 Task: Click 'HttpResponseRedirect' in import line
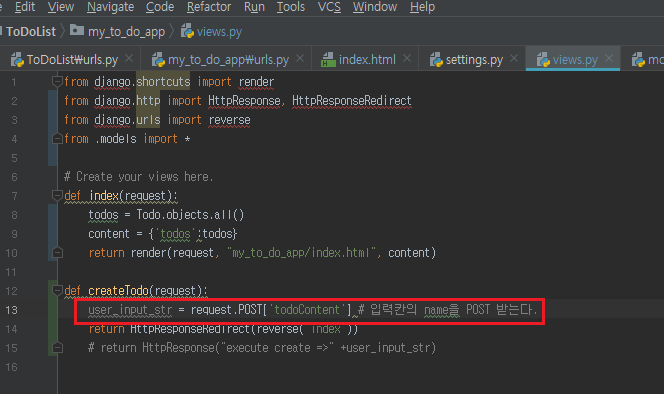(x=351, y=101)
